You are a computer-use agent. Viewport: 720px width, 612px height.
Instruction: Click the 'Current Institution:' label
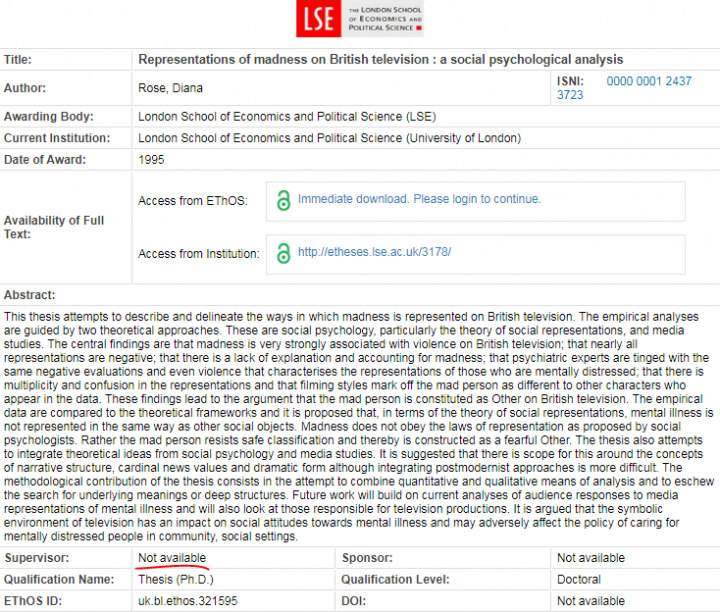click(57, 138)
